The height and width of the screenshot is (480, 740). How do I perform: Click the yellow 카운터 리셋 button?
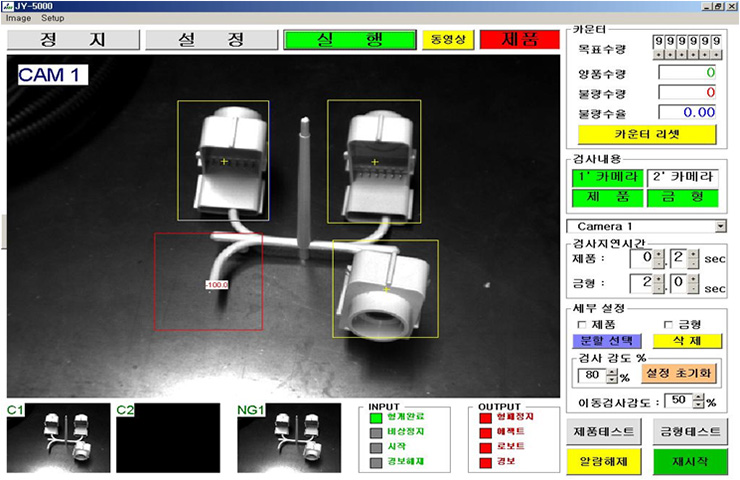pos(646,133)
